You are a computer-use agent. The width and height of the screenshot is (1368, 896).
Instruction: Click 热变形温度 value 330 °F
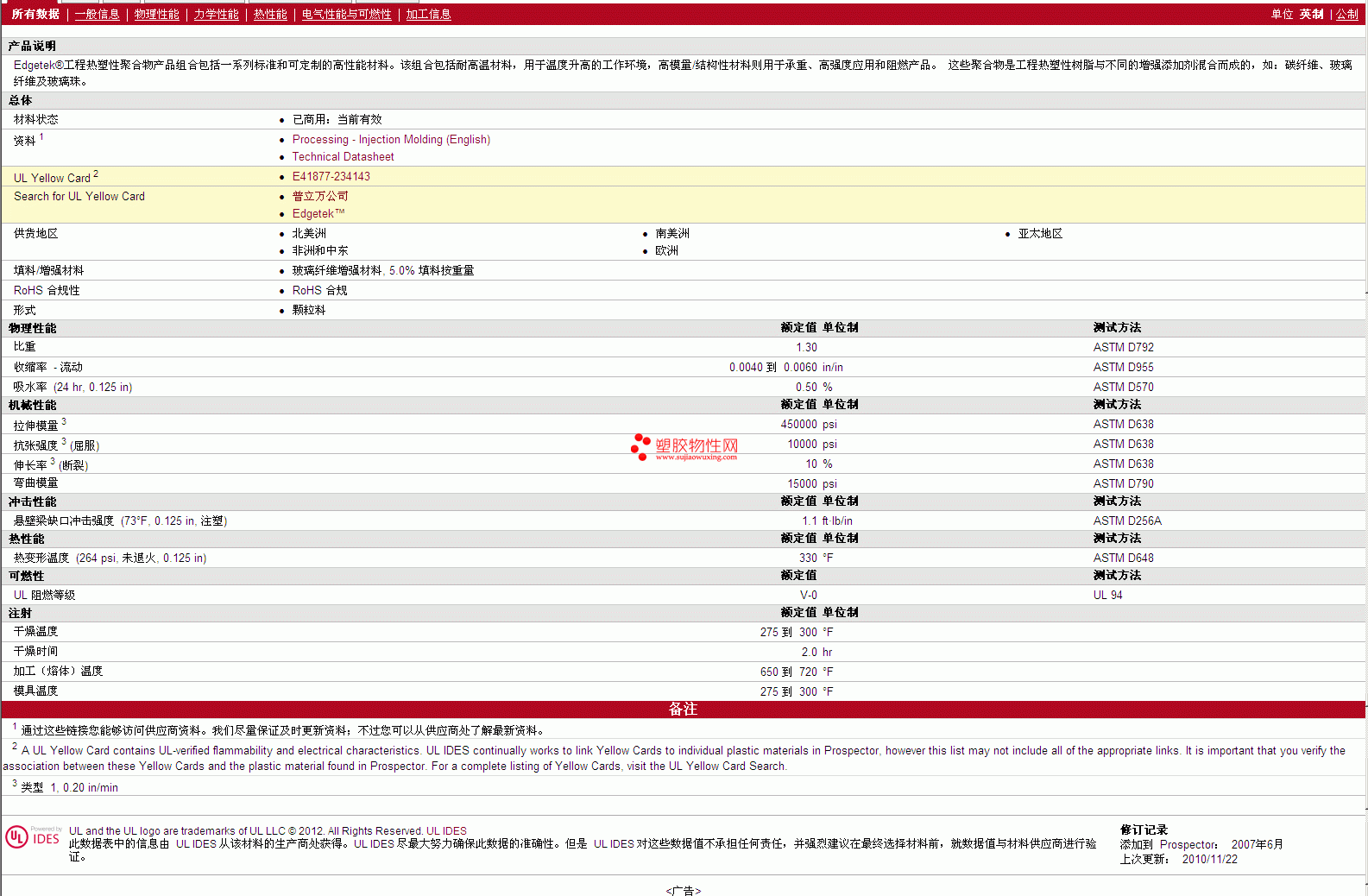click(816, 558)
